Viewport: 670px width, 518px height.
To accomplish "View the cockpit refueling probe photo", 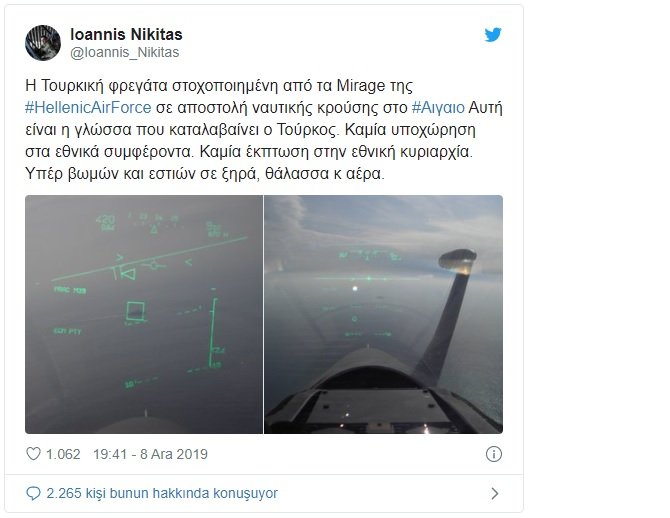I will pos(384,314).
